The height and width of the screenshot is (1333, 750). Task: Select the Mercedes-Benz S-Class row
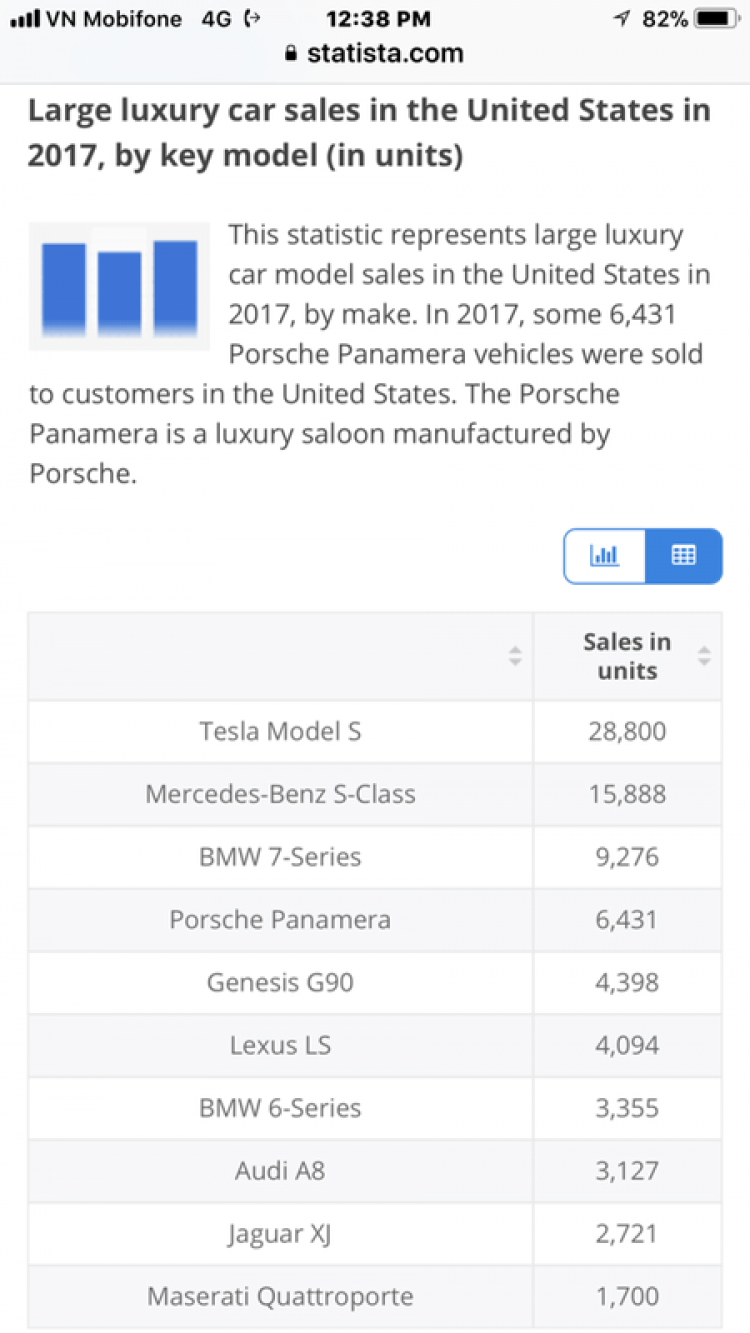[x=280, y=794]
